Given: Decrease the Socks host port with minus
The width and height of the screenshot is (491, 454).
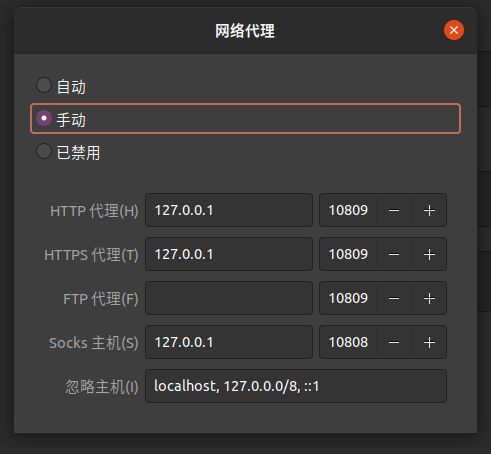Looking at the screenshot, I should click(394, 342).
